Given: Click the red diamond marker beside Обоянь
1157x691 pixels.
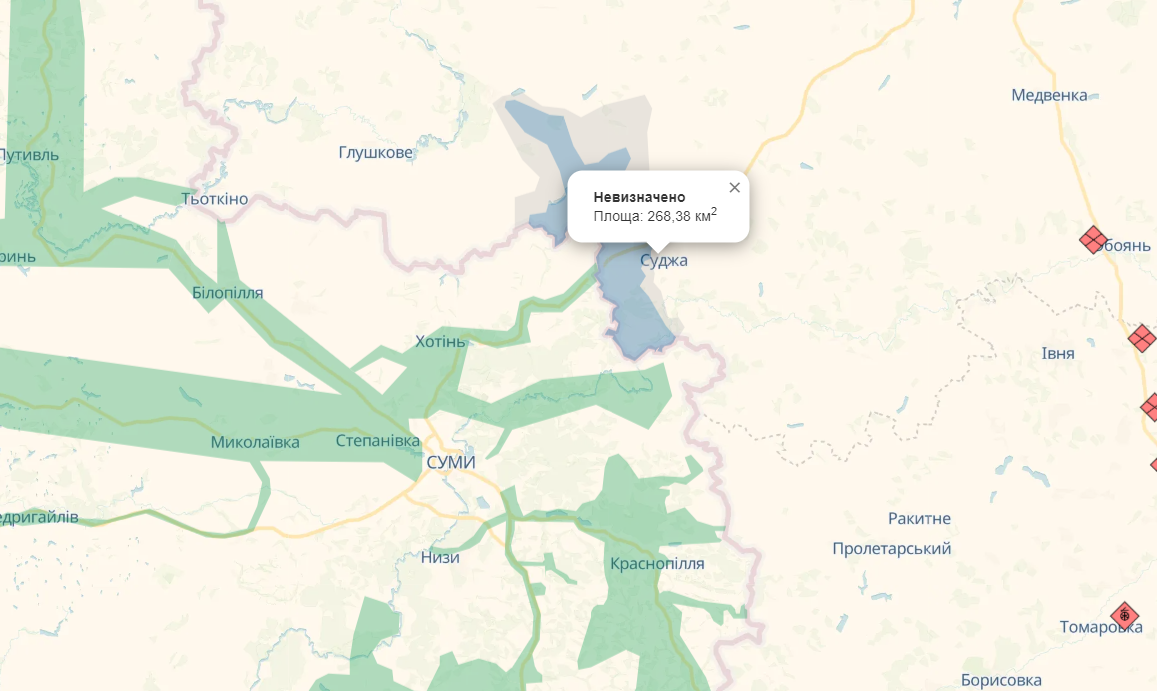Looking at the screenshot, I should tap(1093, 239).
